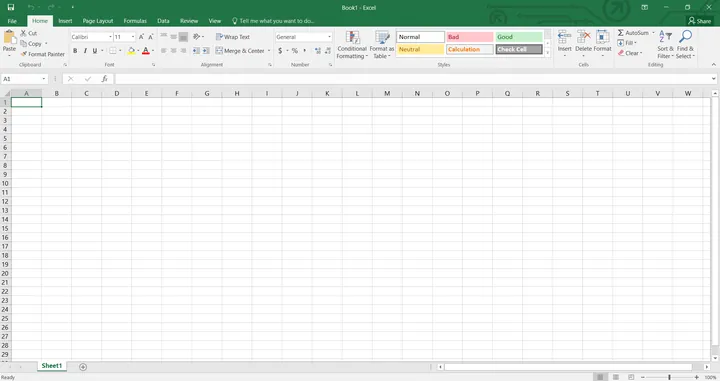This screenshot has height=381, width=720.
Task: Click the Increase Indent icon
Action: tap(206, 50)
